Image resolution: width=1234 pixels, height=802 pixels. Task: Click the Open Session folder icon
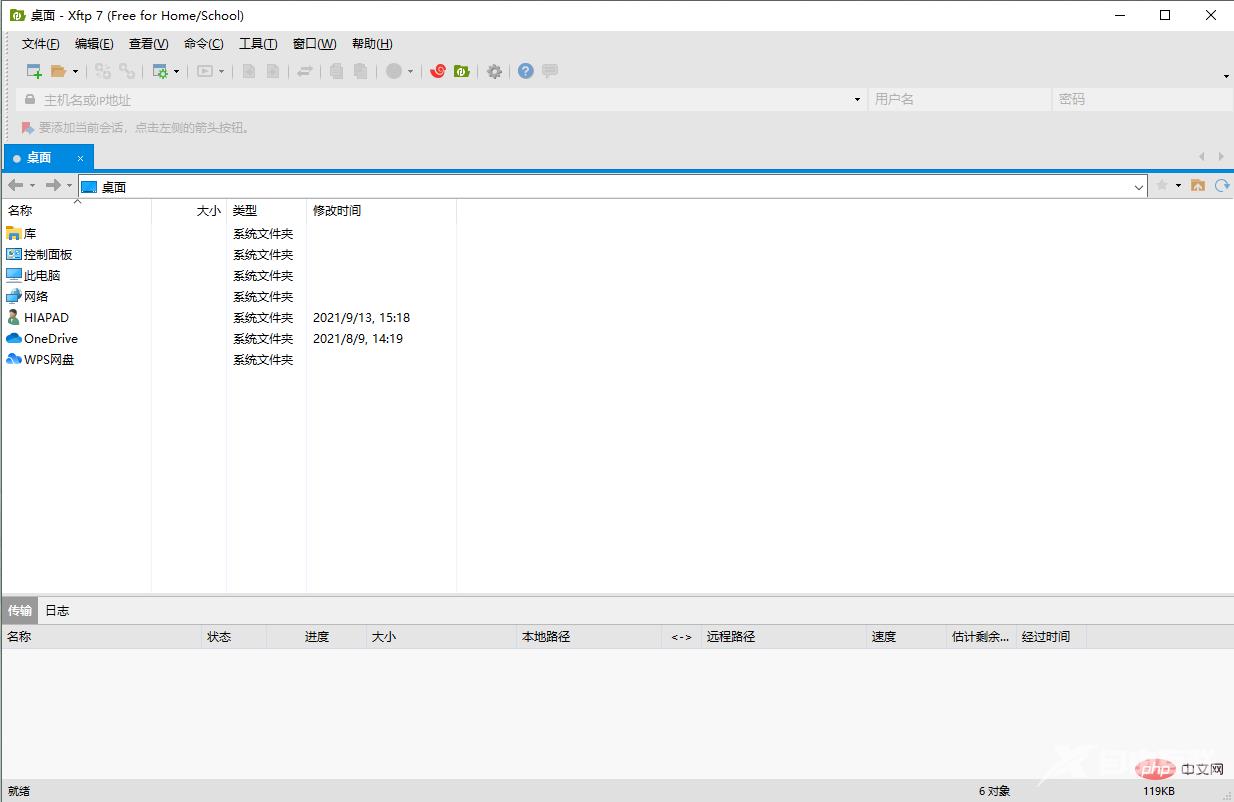coord(58,71)
